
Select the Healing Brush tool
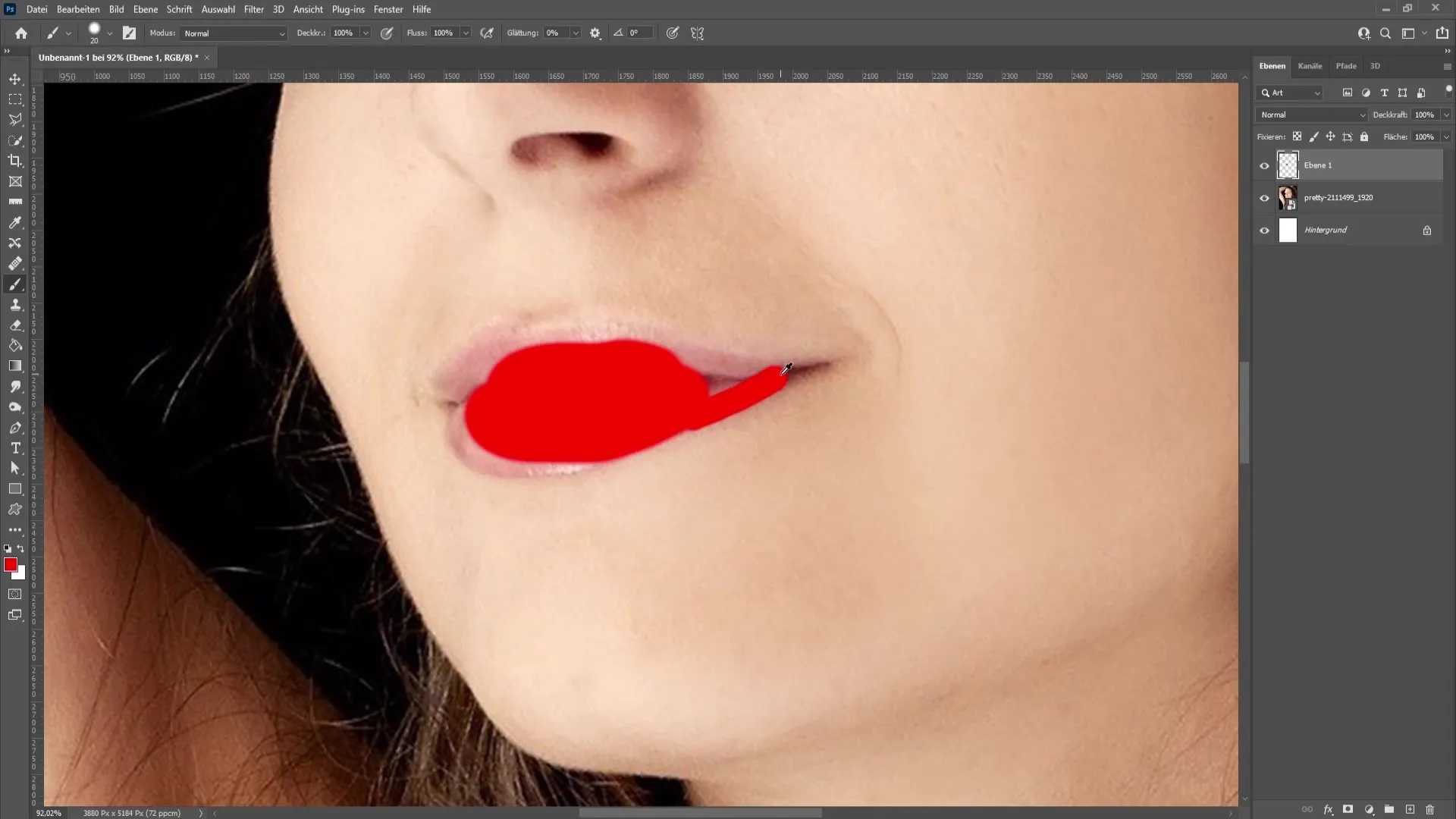pos(15,262)
